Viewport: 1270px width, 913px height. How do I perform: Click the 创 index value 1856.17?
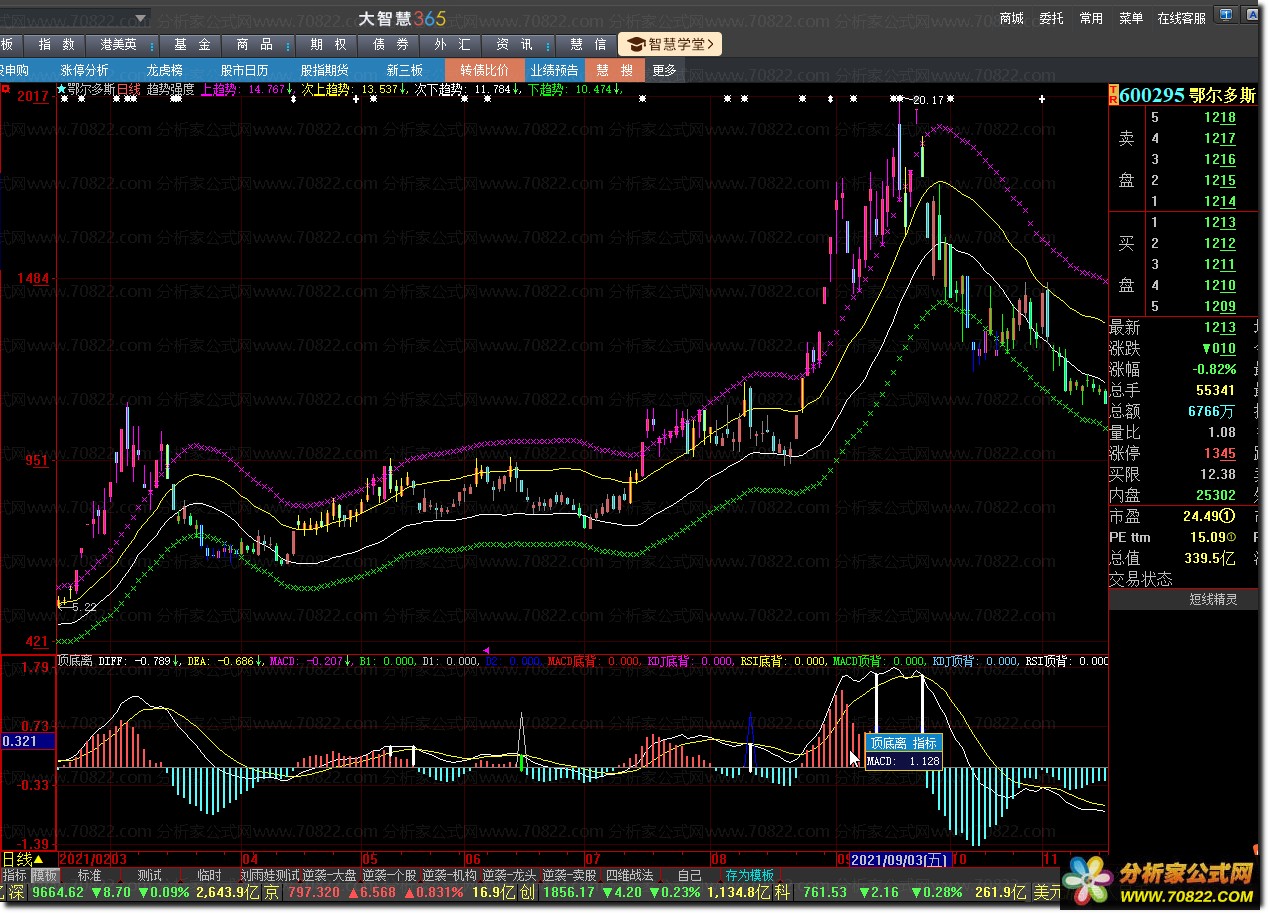pos(567,892)
